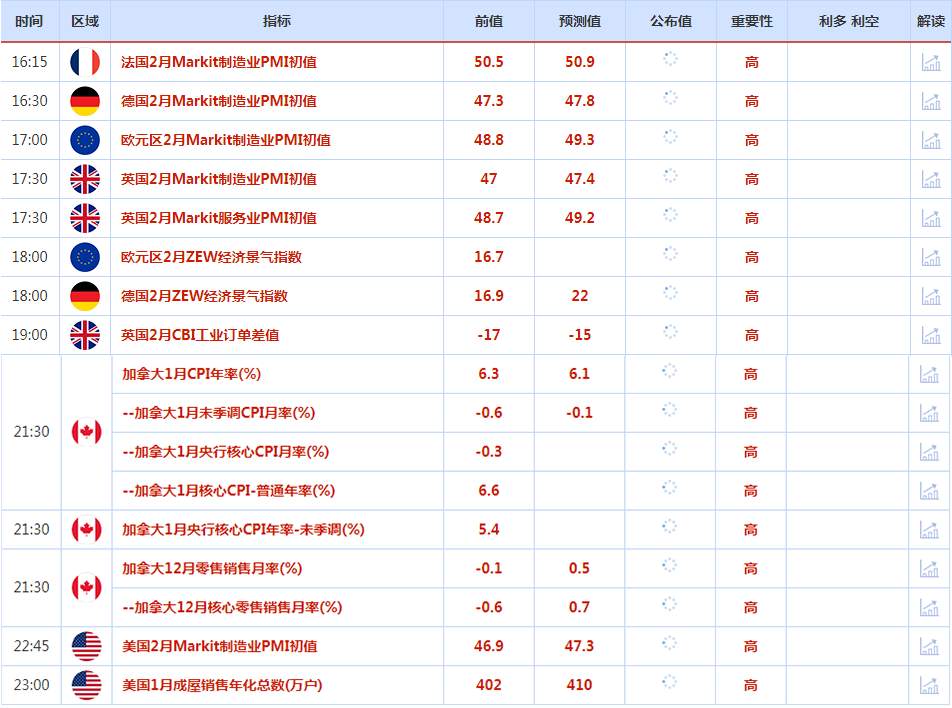Open chart icon for 英国2月Markit服务业PMI初值
Viewport: 952px width, 708px height.
tap(931, 217)
